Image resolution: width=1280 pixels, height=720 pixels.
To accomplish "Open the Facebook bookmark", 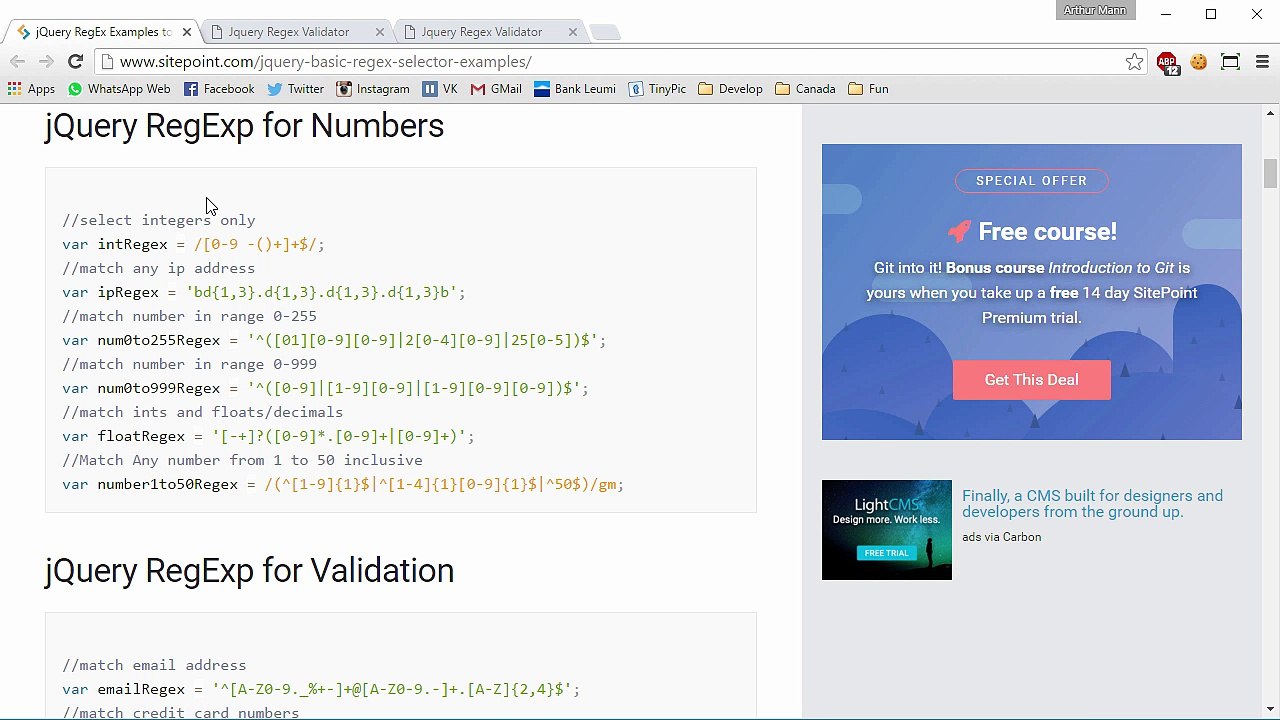I will pyautogui.click(x=219, y=89).
